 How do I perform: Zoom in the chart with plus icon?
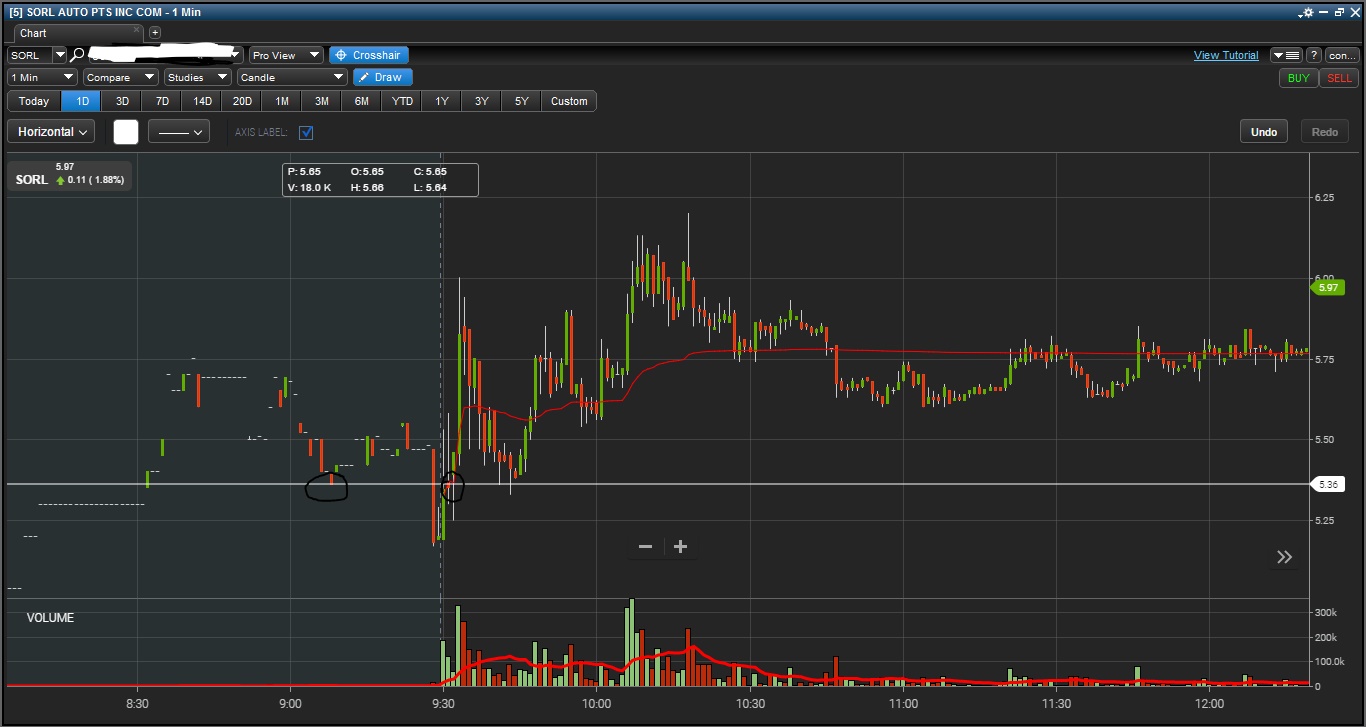[681, 547]
